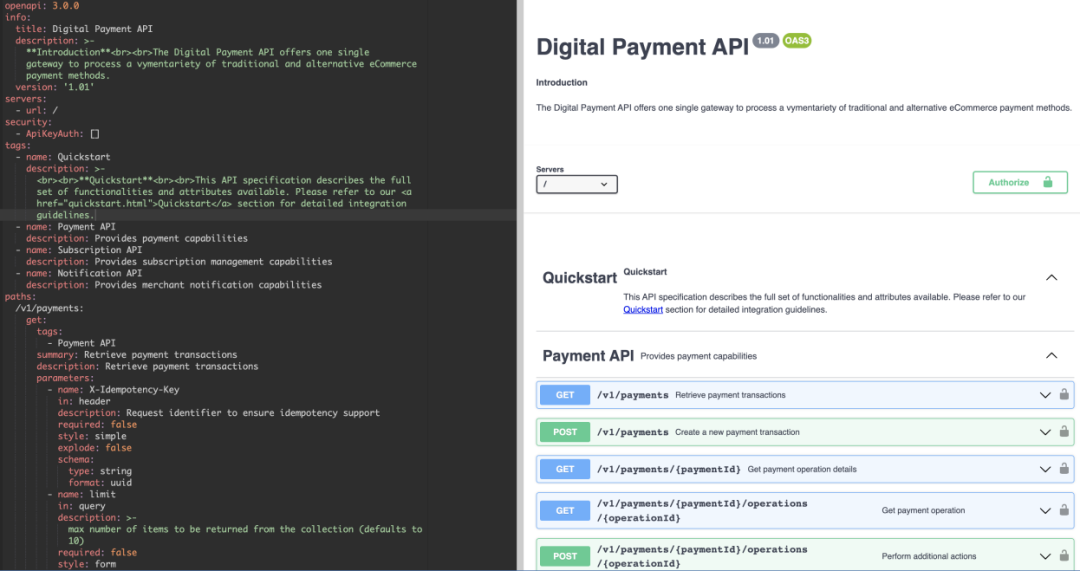1080x571 pixels.
Task: Click the OAS3 badge
Action: point(797,41)
